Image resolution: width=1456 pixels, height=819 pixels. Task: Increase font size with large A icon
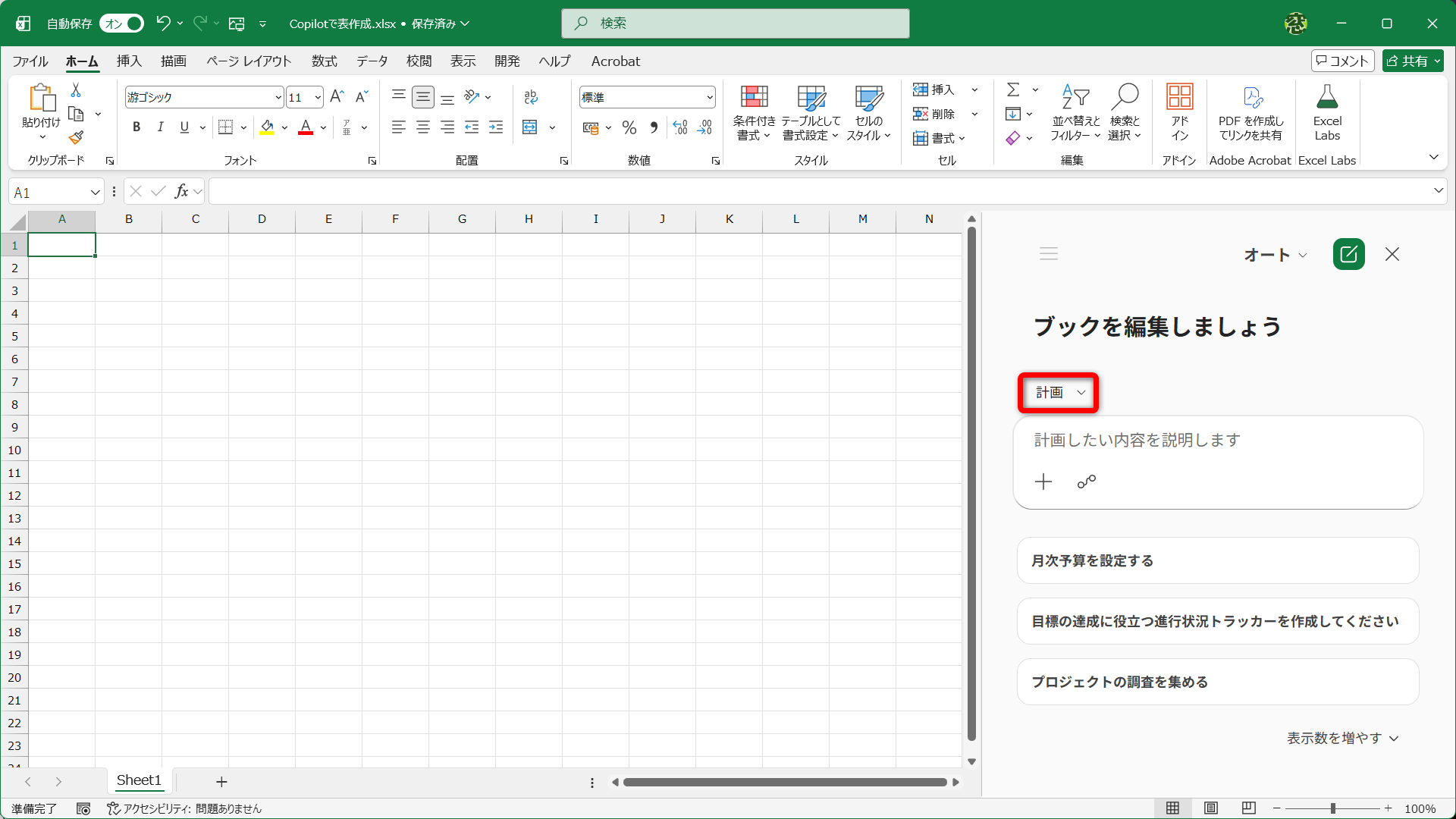[337, 96]
